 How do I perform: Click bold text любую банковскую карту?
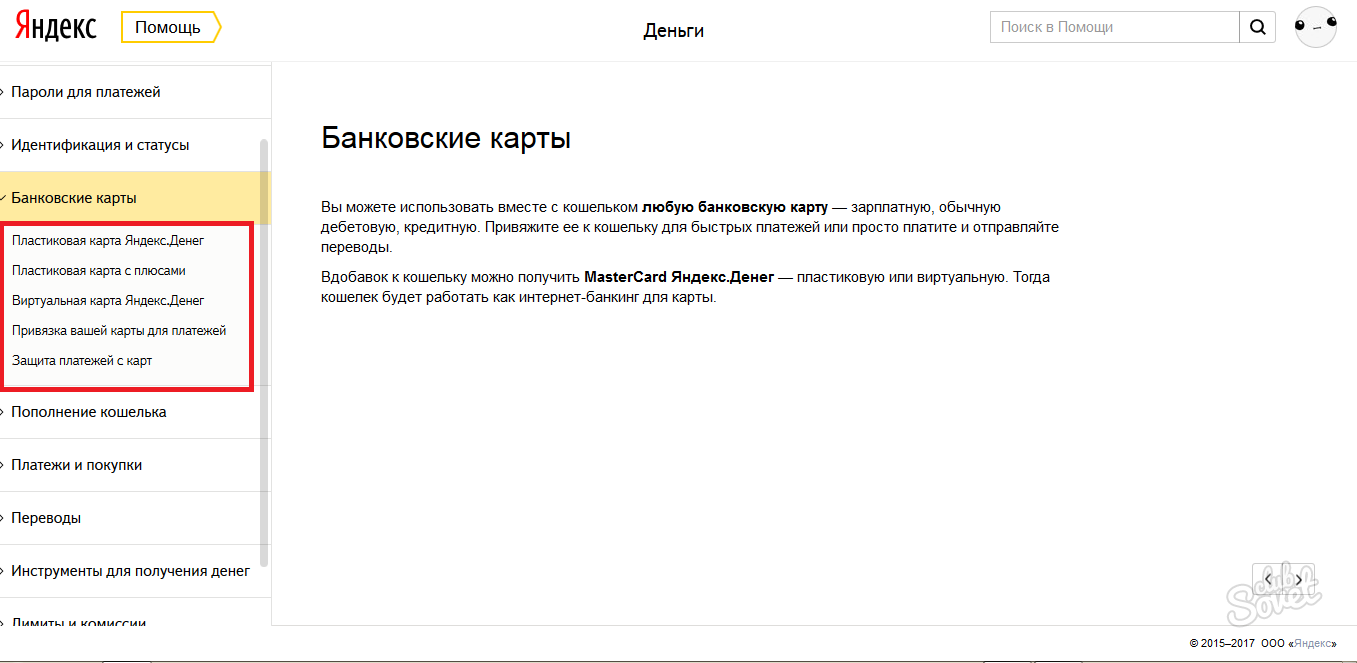735,207
